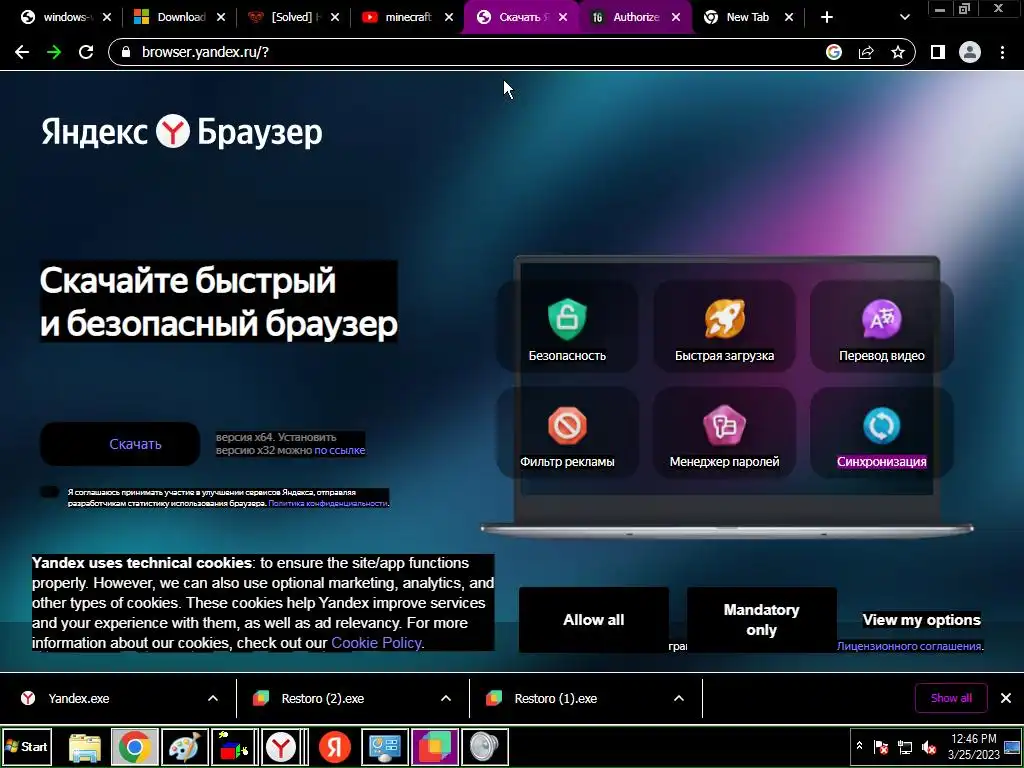Viewport: 1024px width, 768px height.
Task: Click View my options
Action: (921, 620)
